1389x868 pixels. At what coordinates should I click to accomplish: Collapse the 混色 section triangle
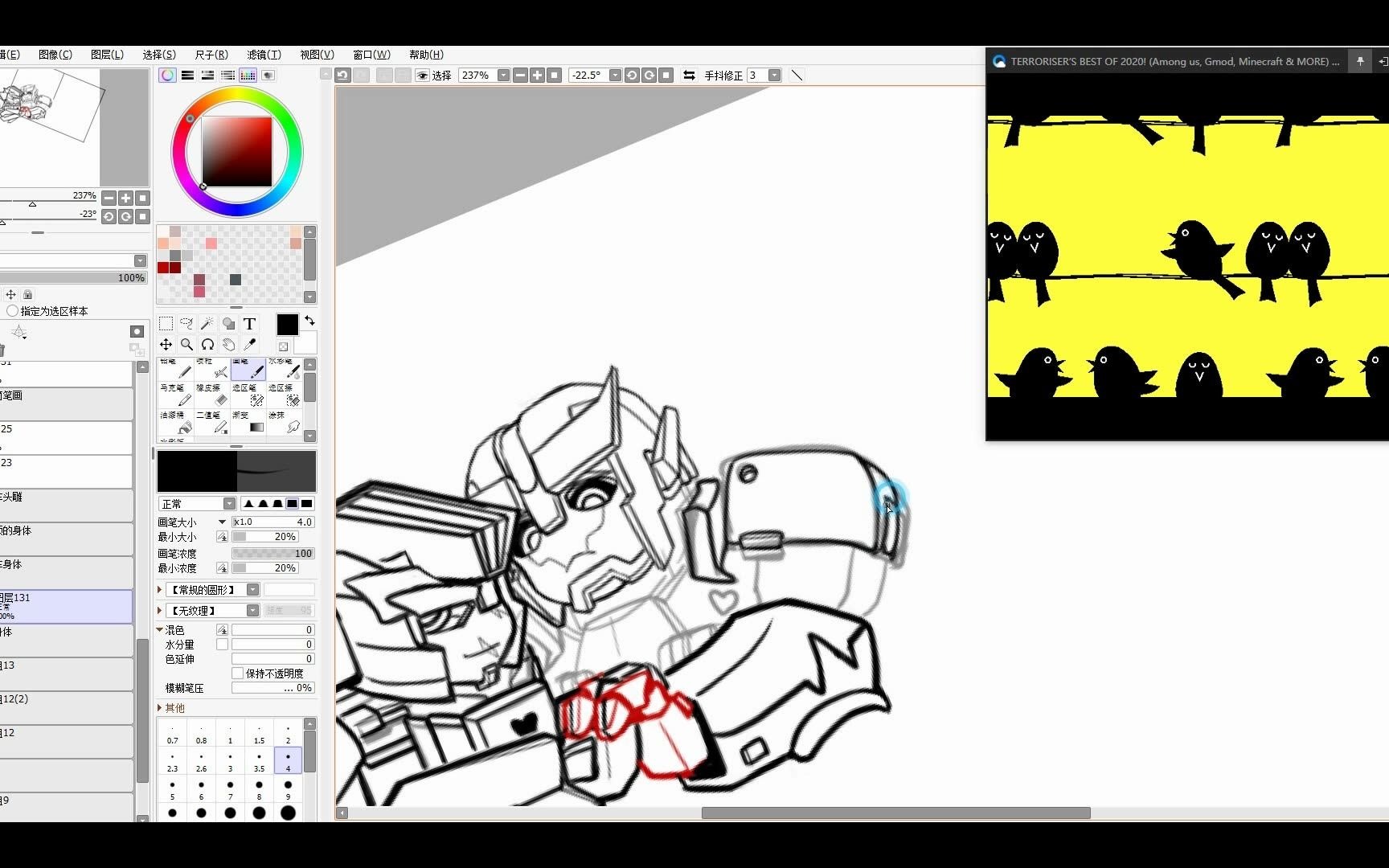coord(160,630)
